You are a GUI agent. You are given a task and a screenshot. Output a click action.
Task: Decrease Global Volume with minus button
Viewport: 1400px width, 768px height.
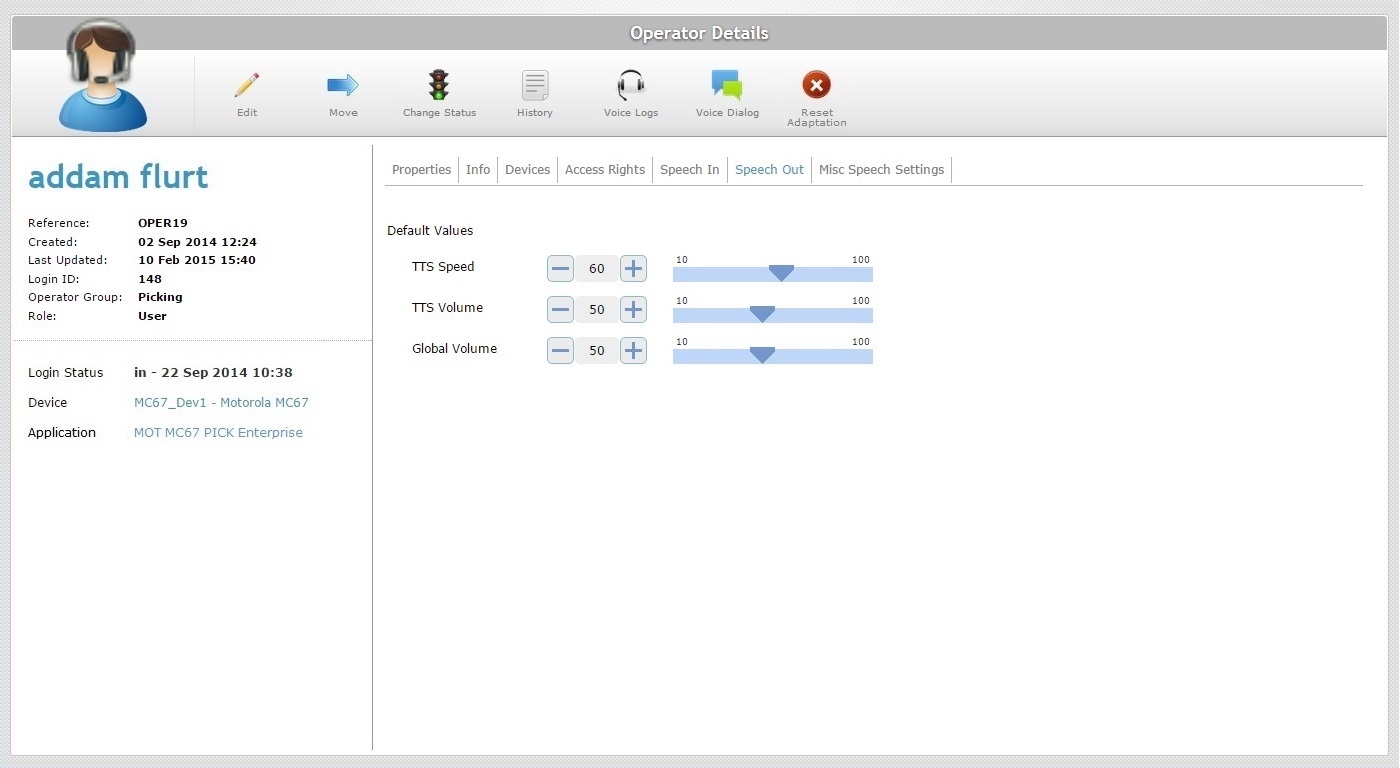click(x=560, y=350)
